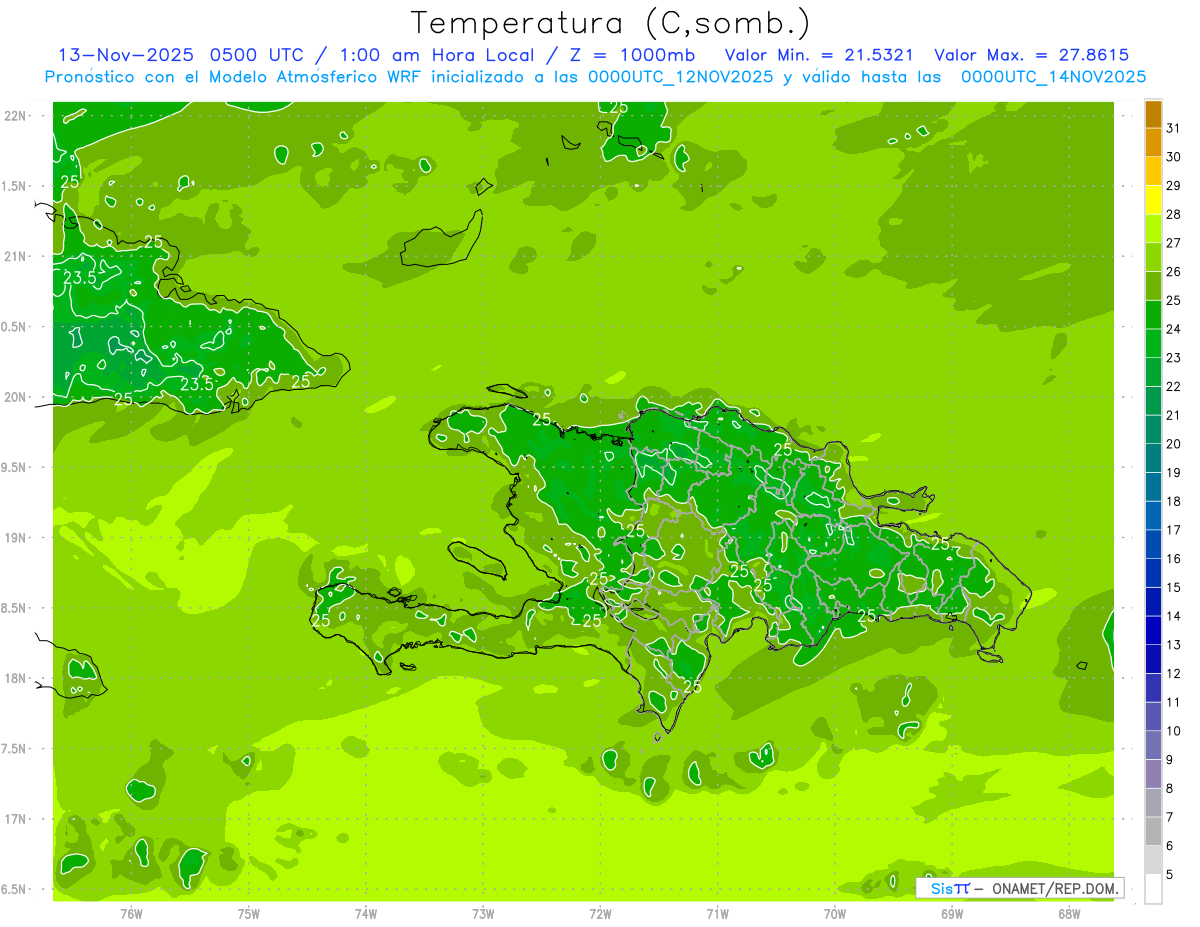Viewport: 1200px width, 927px height.
Task: Click the '73W' longitude axis label
Action: pos(483,914)
